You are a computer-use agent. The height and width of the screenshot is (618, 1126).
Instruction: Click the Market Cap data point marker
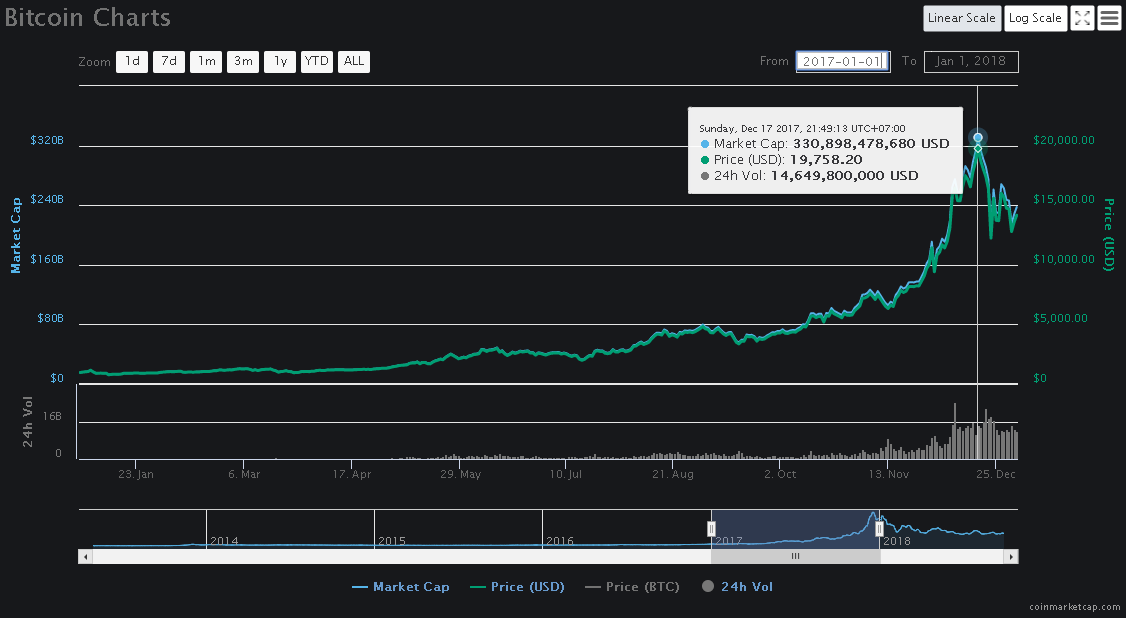pos(977,137)
